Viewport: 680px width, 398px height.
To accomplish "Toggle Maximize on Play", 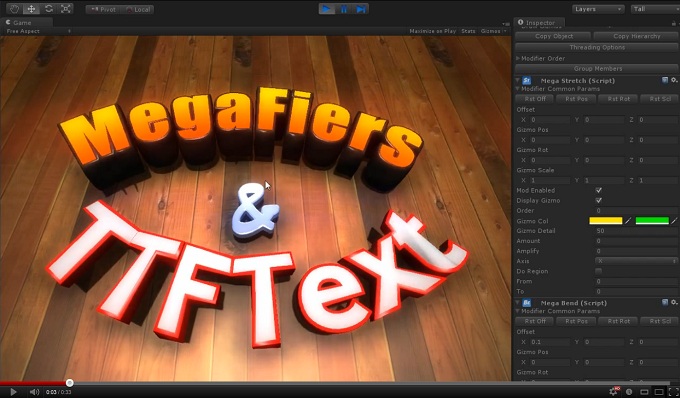I will point(432,31).
